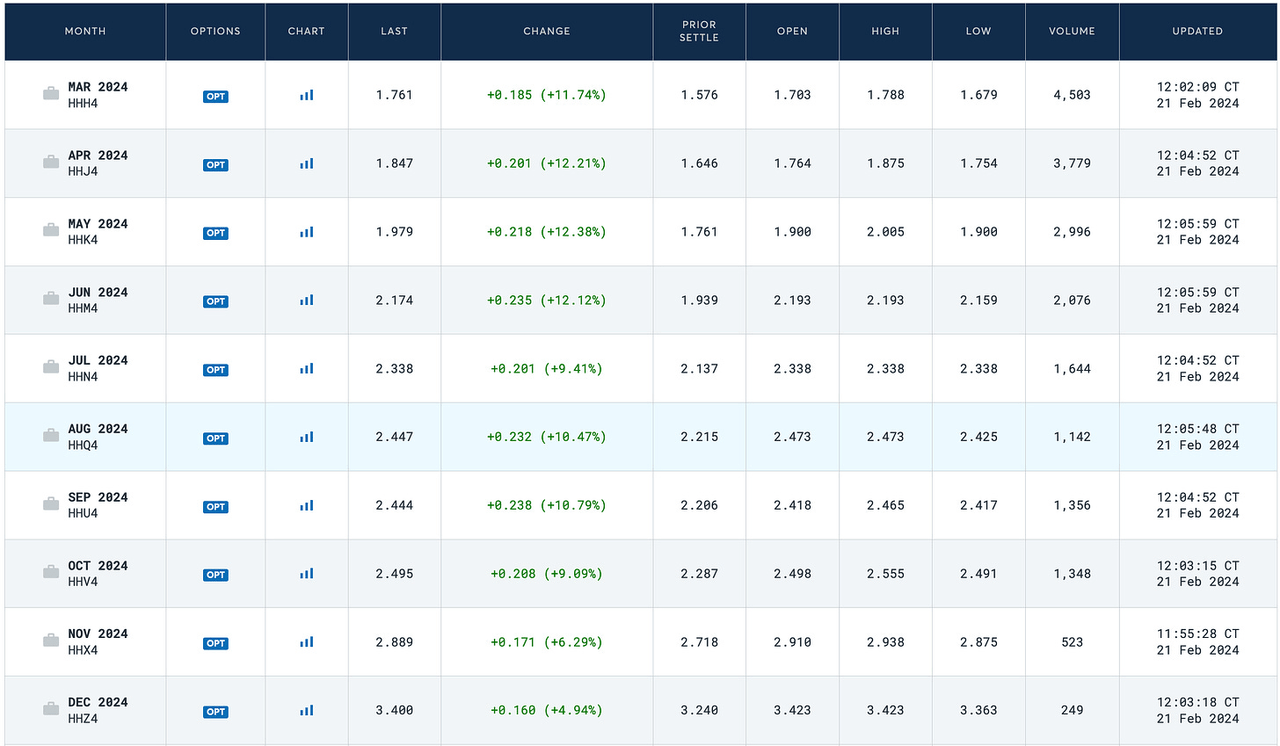Click prior settle value 1.761
Viewport: 1280px width, 746px height.
pos(699,232)
